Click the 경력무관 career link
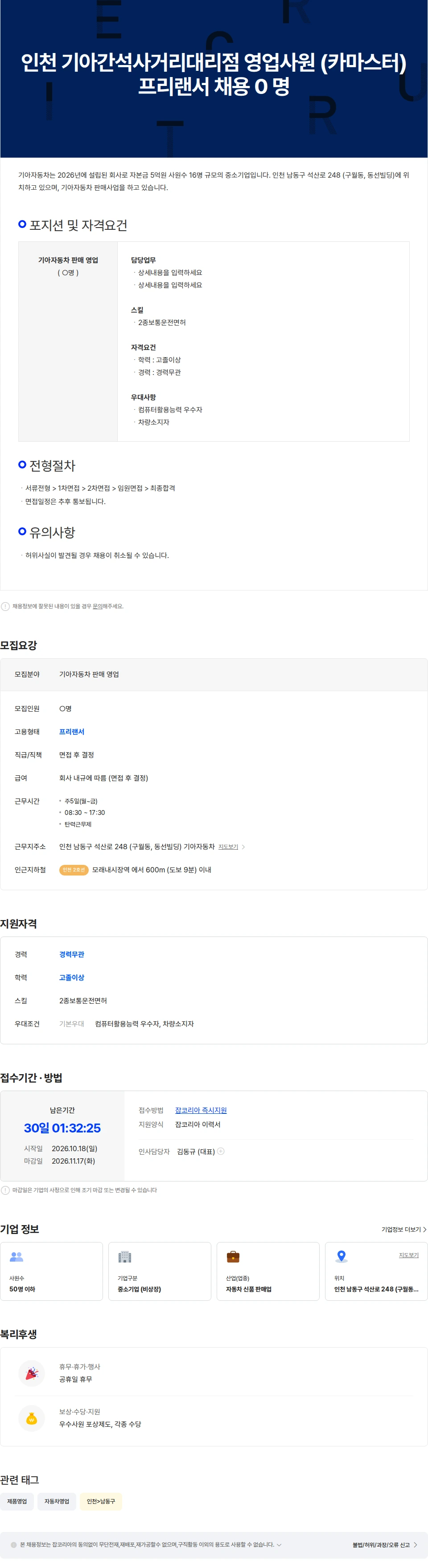This screenshot has height=1568, width=428. tap(71, 954)
